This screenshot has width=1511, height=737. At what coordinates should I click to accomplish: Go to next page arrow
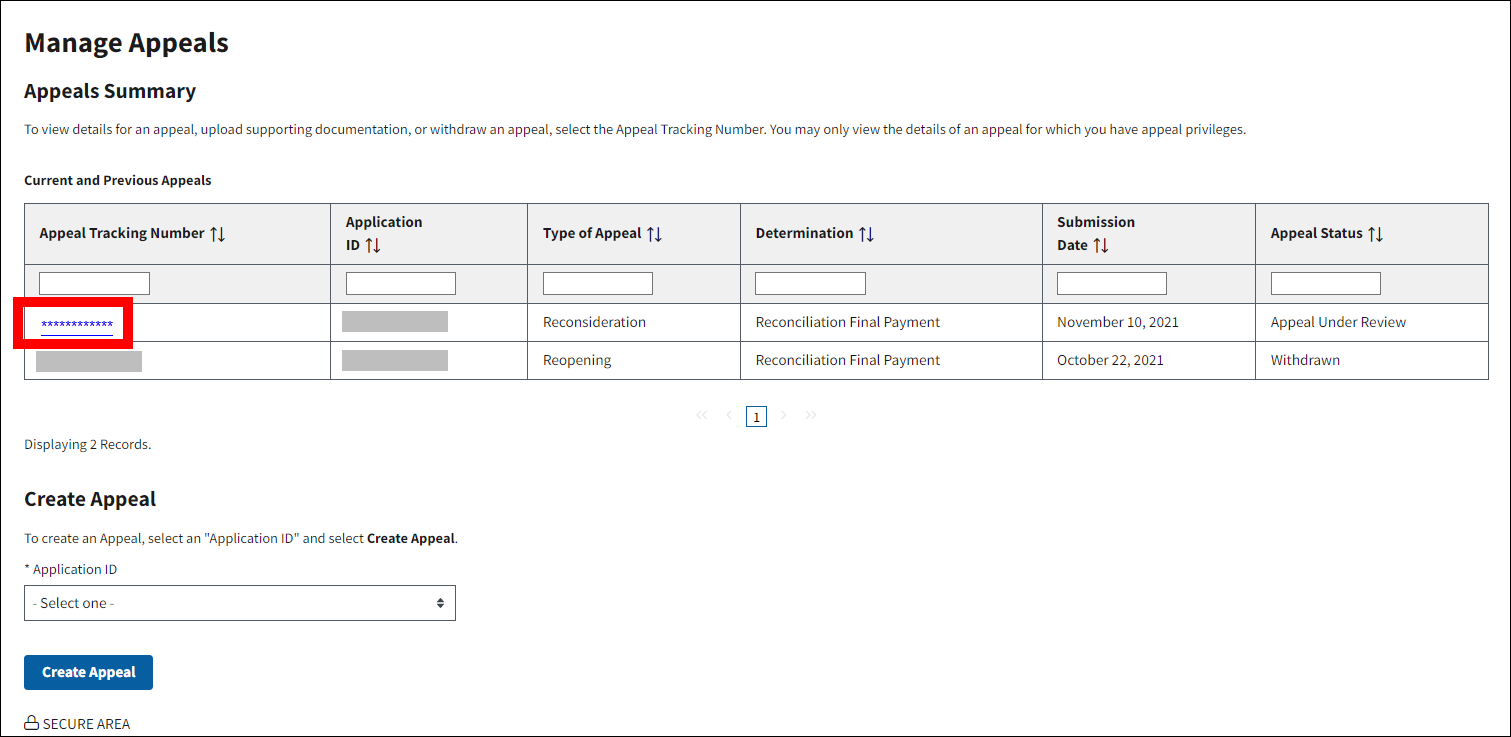click(784, 415)
